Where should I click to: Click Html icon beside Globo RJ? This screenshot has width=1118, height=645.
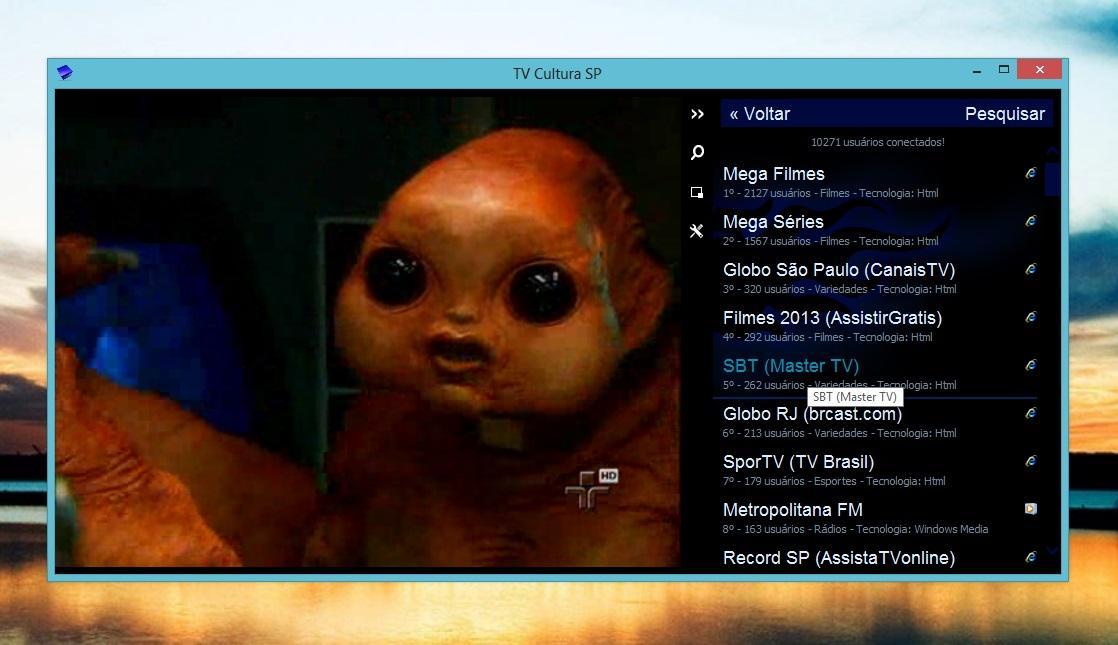click(1031, 413)
